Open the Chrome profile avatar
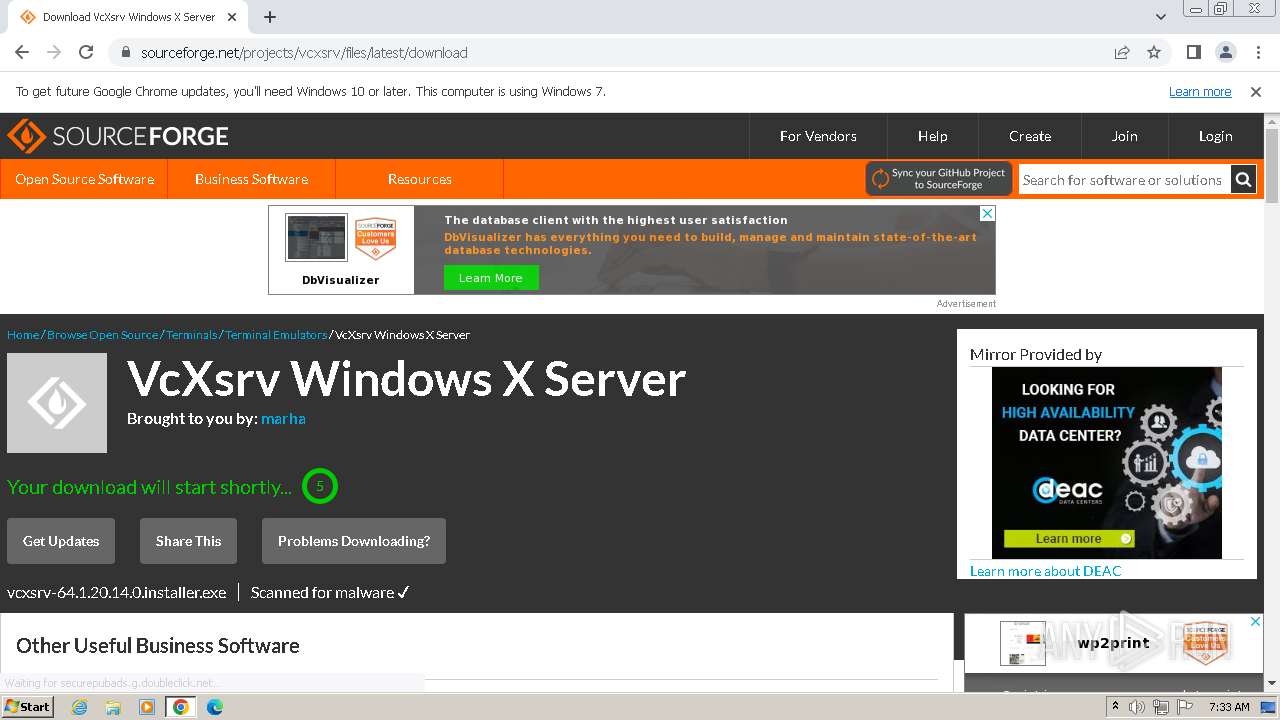1280x720 pixels. [1226, 53]
